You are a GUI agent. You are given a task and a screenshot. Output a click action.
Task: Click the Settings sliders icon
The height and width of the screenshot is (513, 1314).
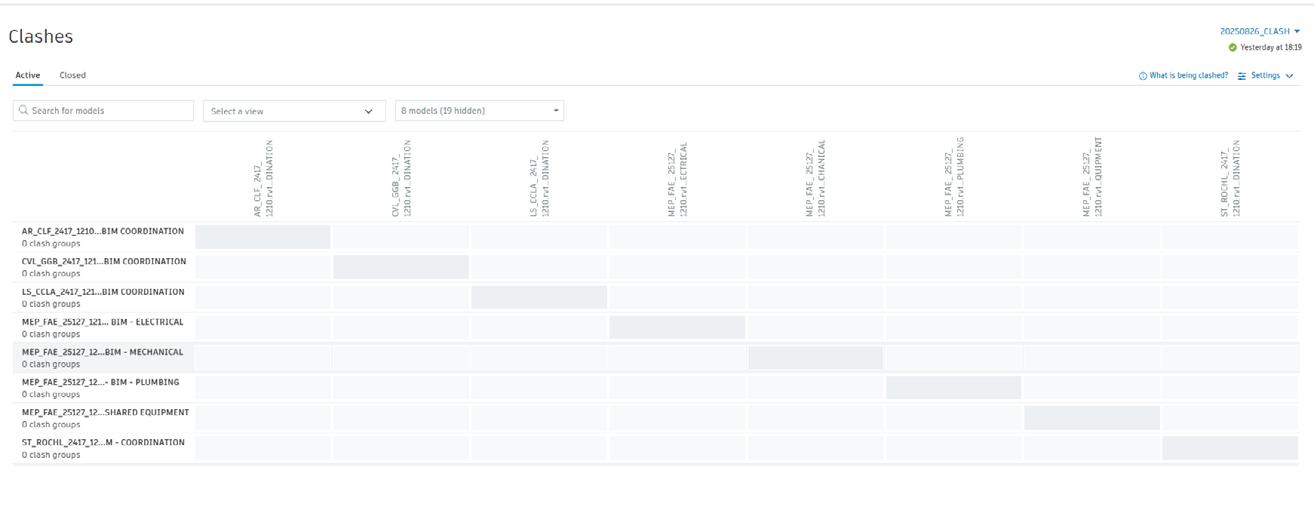pos(1242,76)
